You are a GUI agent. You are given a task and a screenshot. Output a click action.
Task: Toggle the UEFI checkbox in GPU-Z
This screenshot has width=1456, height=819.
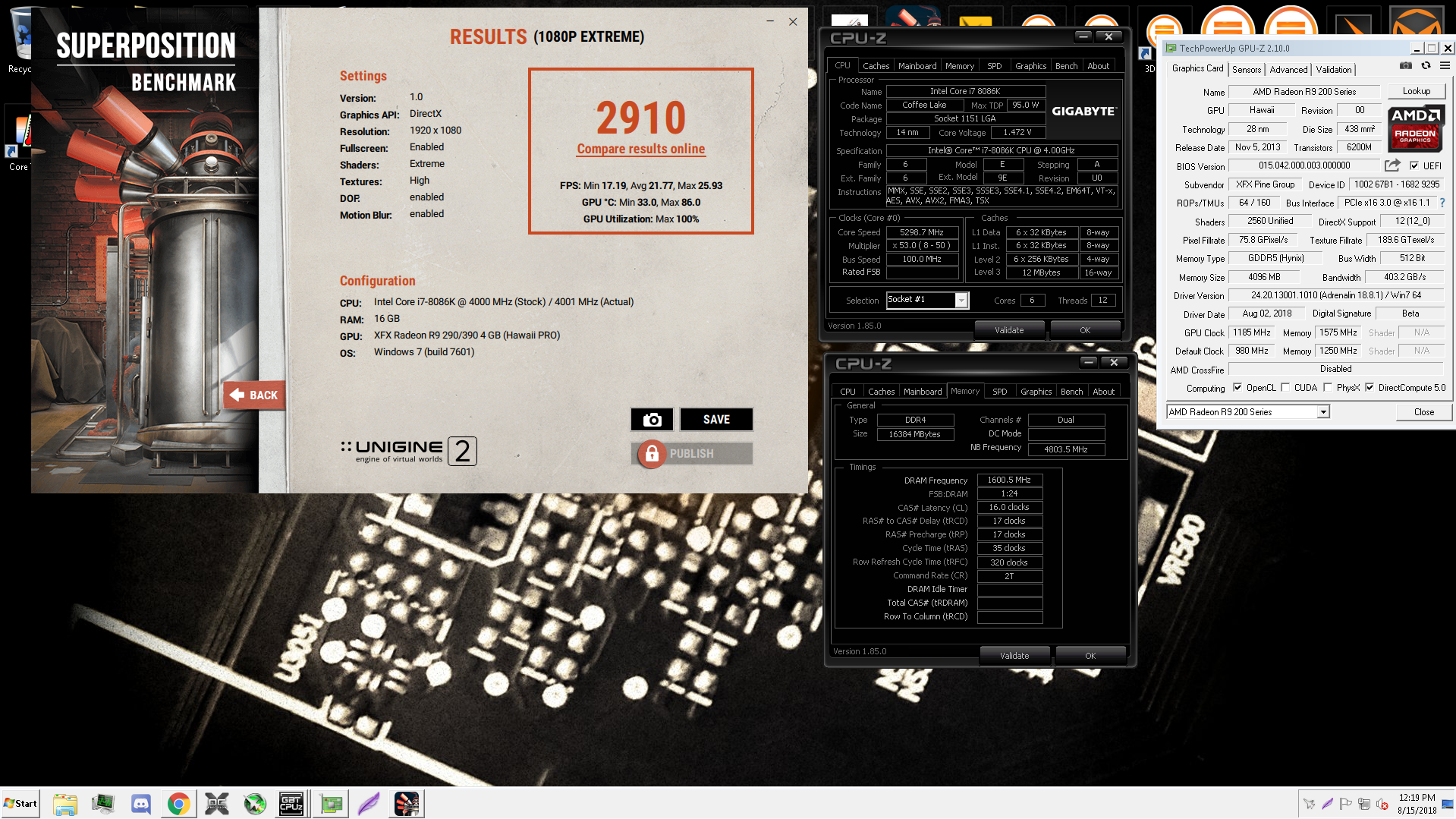pyautogui.click(x=1414, y=165)
